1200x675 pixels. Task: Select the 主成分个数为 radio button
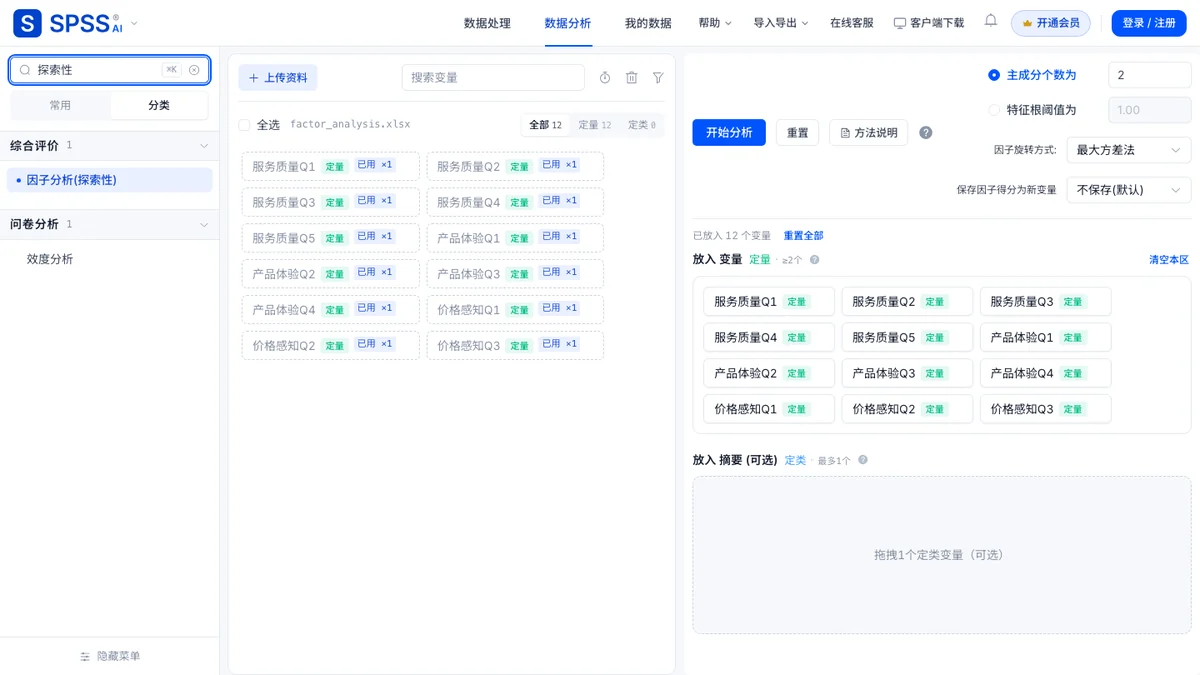(994, 75)
